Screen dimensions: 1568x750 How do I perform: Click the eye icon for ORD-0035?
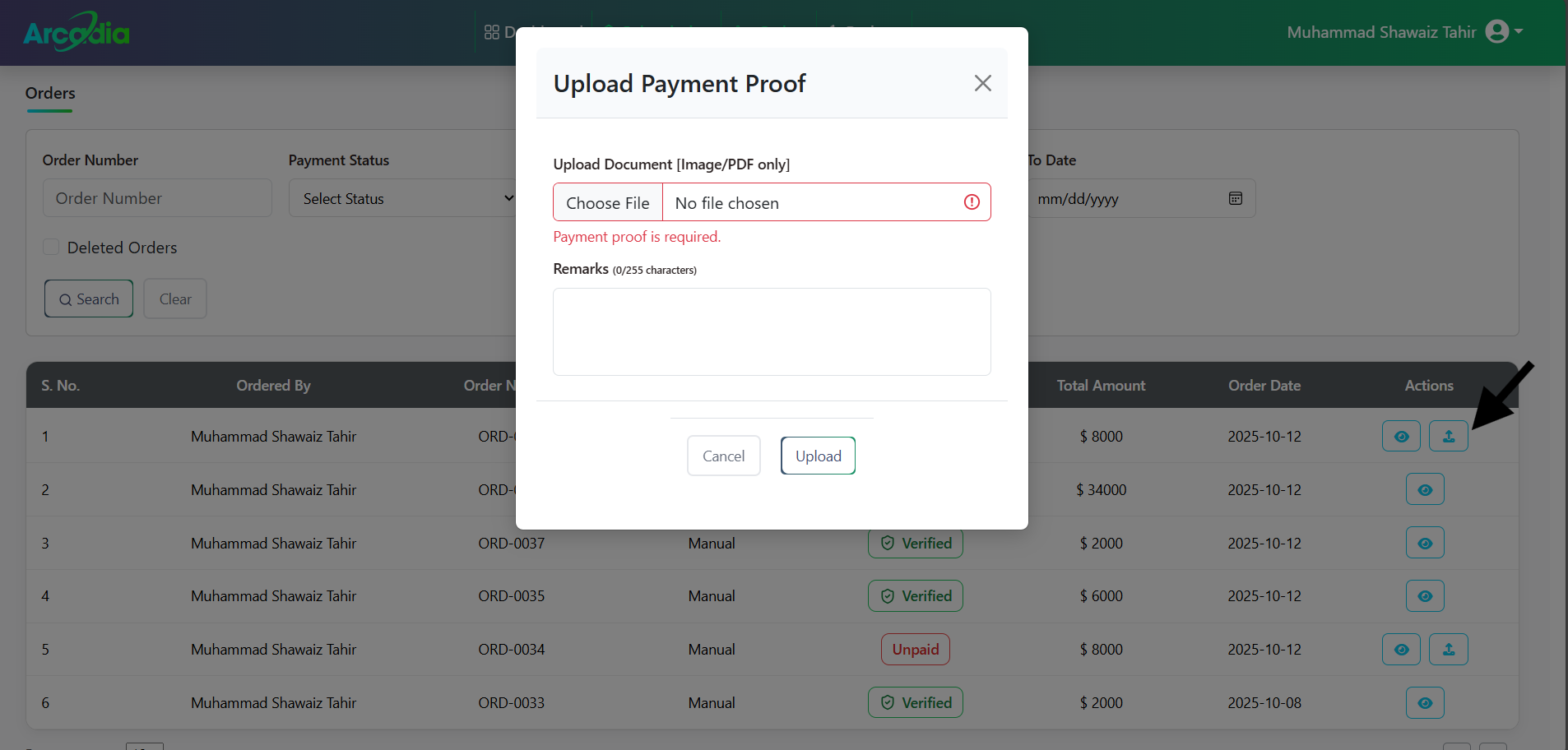point(1425,596)
